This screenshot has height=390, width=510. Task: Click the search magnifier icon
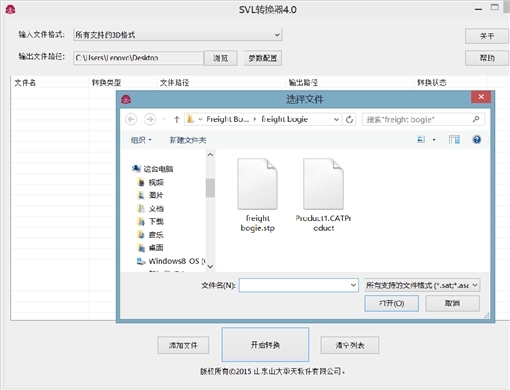476,119
